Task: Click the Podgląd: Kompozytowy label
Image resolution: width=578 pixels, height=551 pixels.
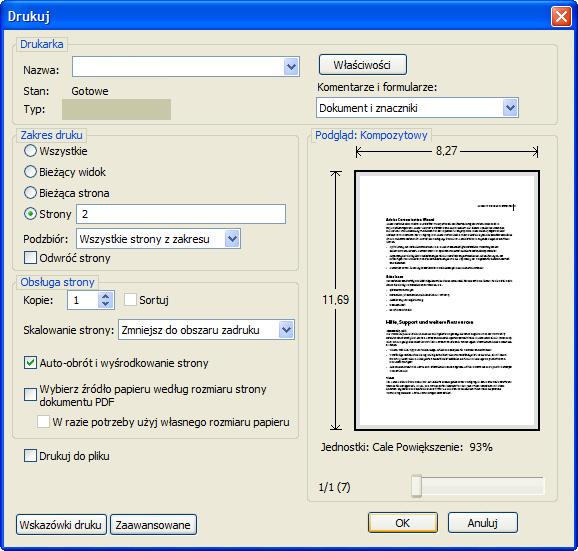Action: point(371,135)
